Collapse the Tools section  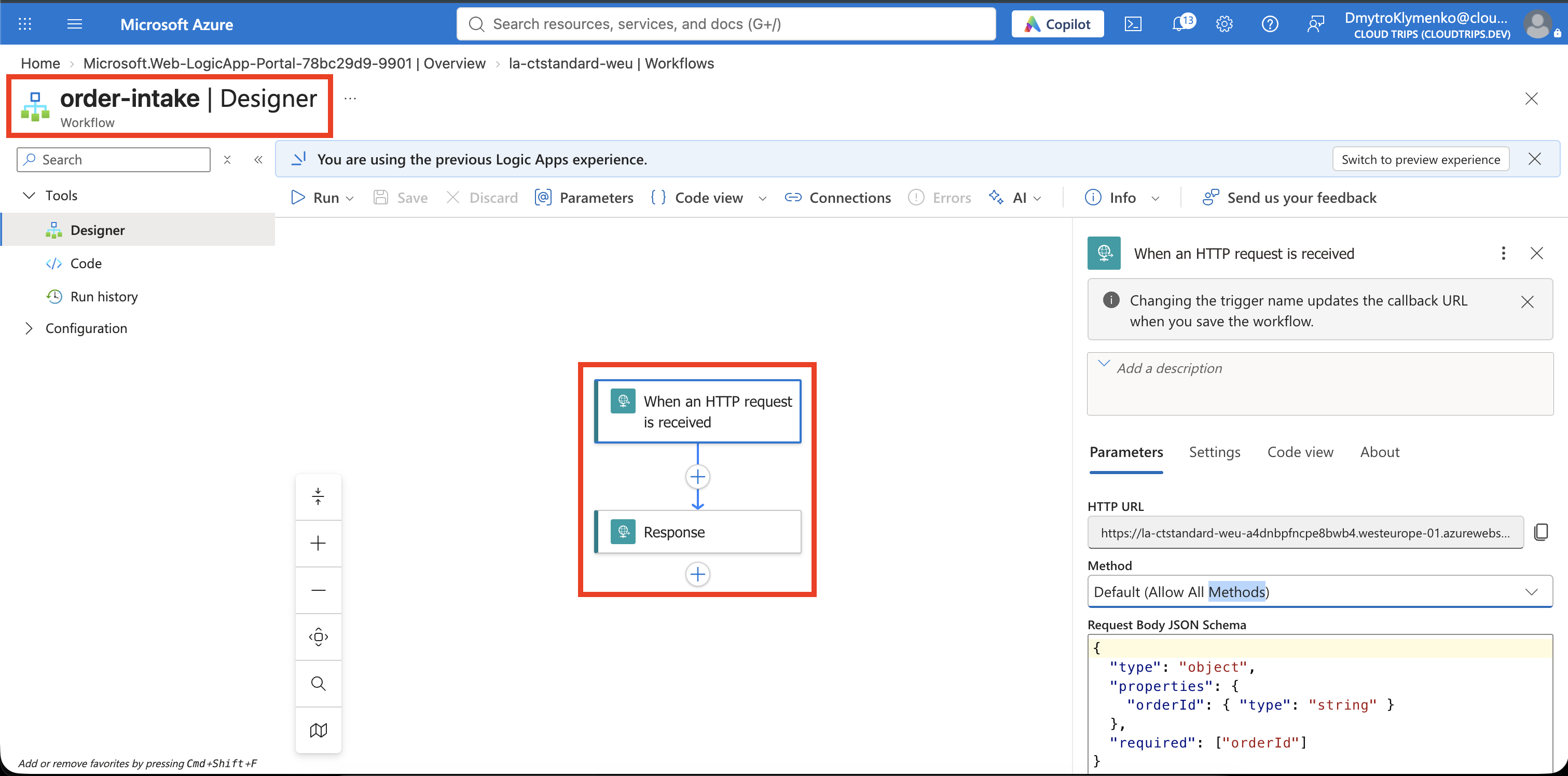[x=29, y=196]
